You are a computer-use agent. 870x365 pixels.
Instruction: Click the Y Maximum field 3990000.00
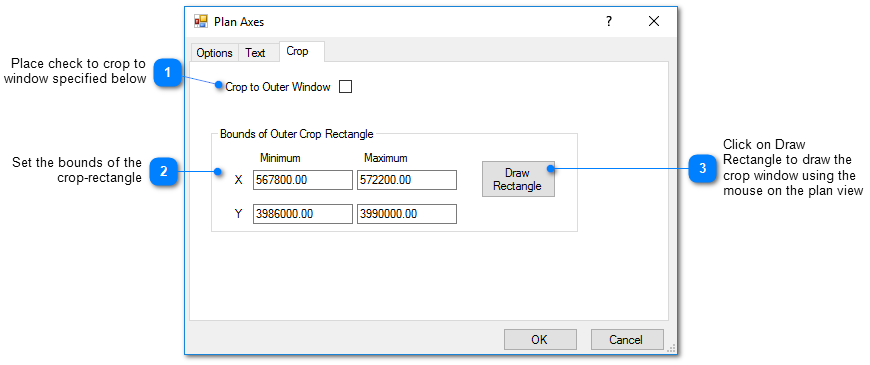pos(407,214)
